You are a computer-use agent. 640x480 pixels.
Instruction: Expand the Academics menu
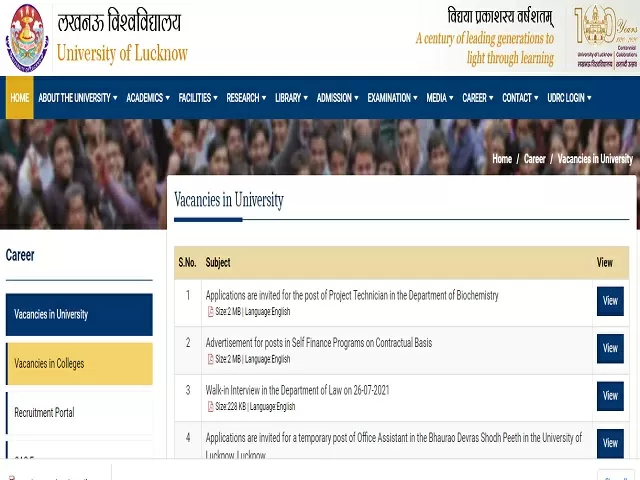(x=148, y=98)
